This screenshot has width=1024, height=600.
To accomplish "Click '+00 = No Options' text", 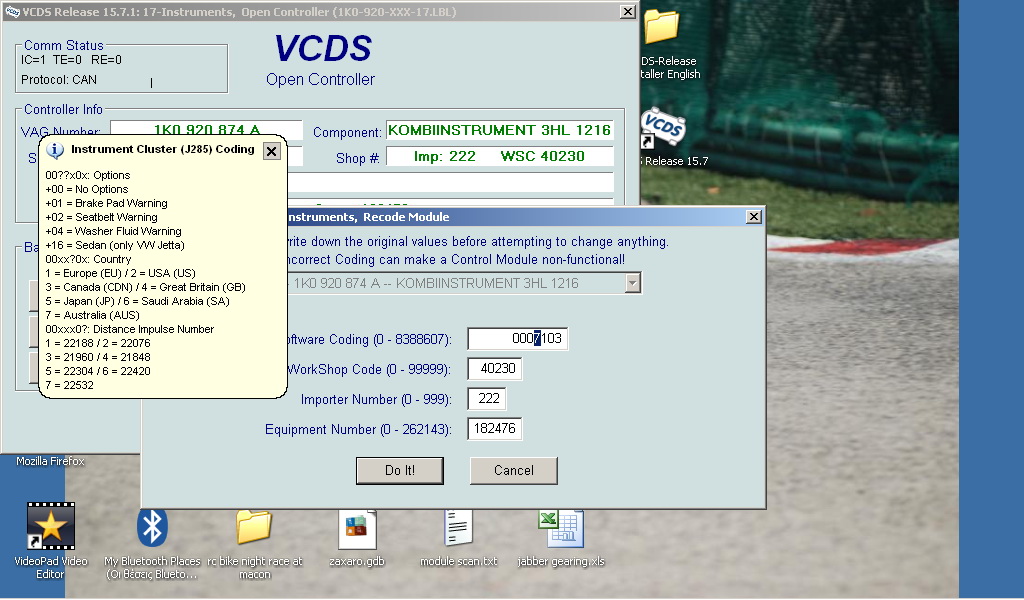I will 87,189.
